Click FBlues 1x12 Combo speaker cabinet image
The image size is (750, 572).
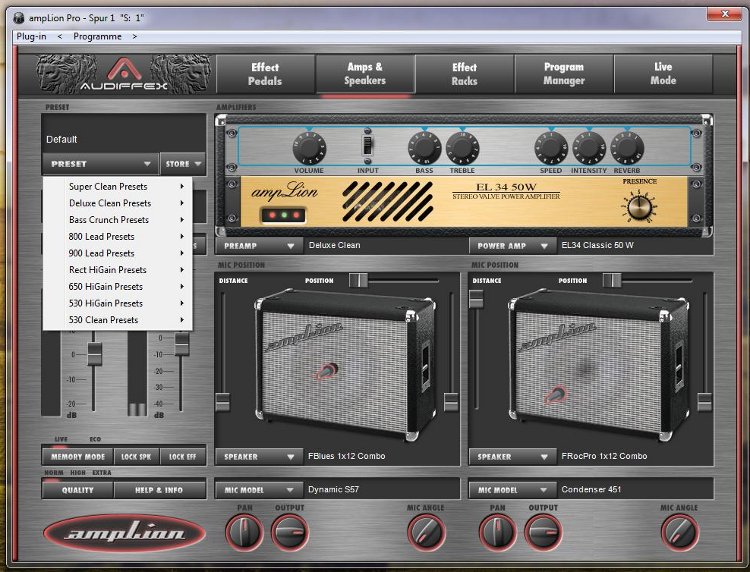point(345,364)
